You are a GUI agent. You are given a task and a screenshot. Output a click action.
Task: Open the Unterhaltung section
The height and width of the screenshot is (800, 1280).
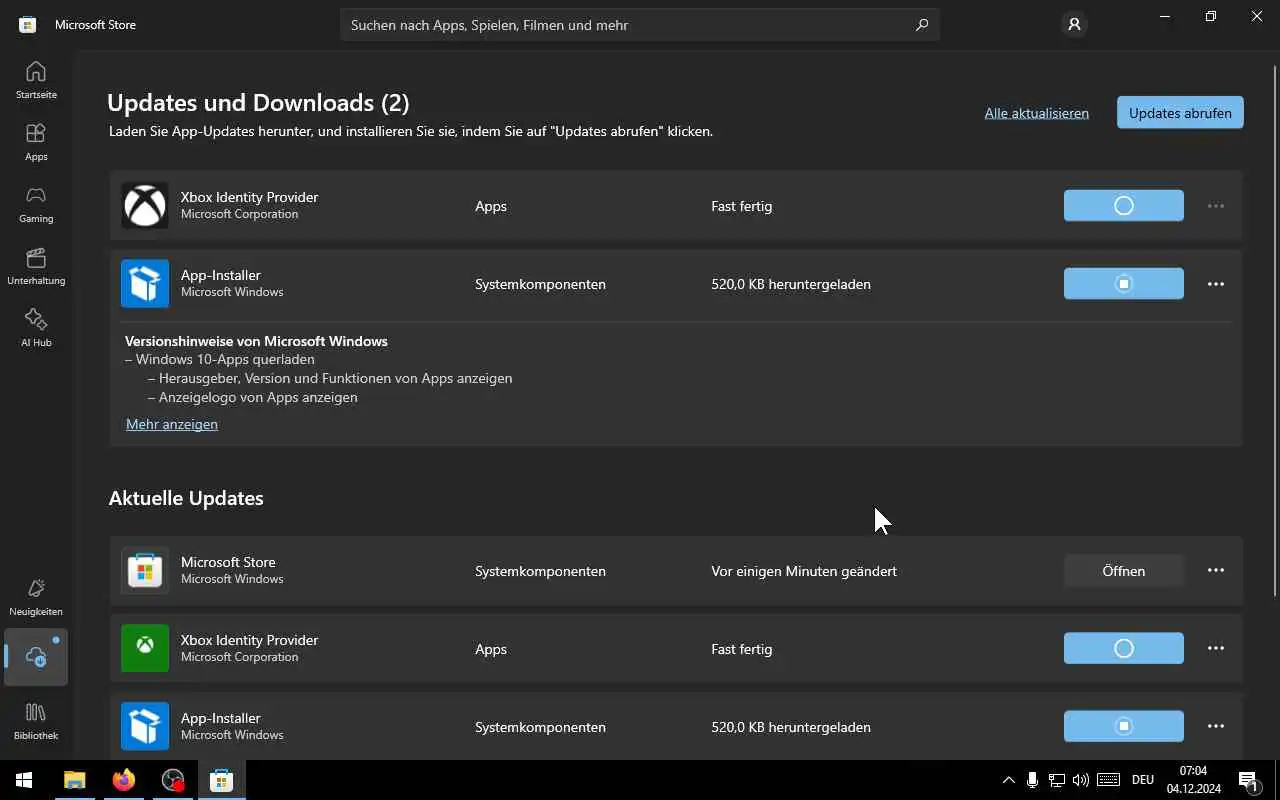pos(36,266)
